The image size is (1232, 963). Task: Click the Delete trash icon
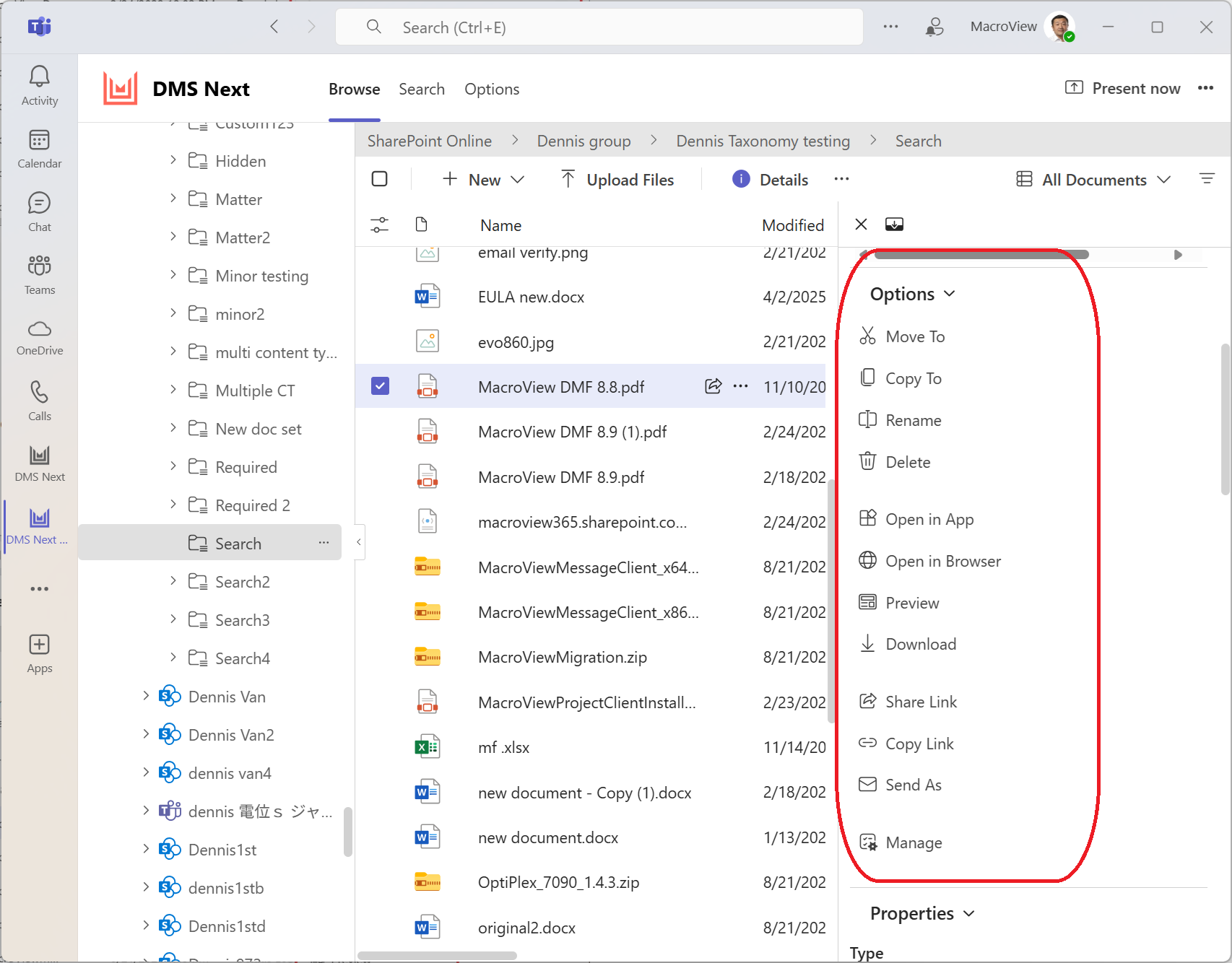coord(867,461)
